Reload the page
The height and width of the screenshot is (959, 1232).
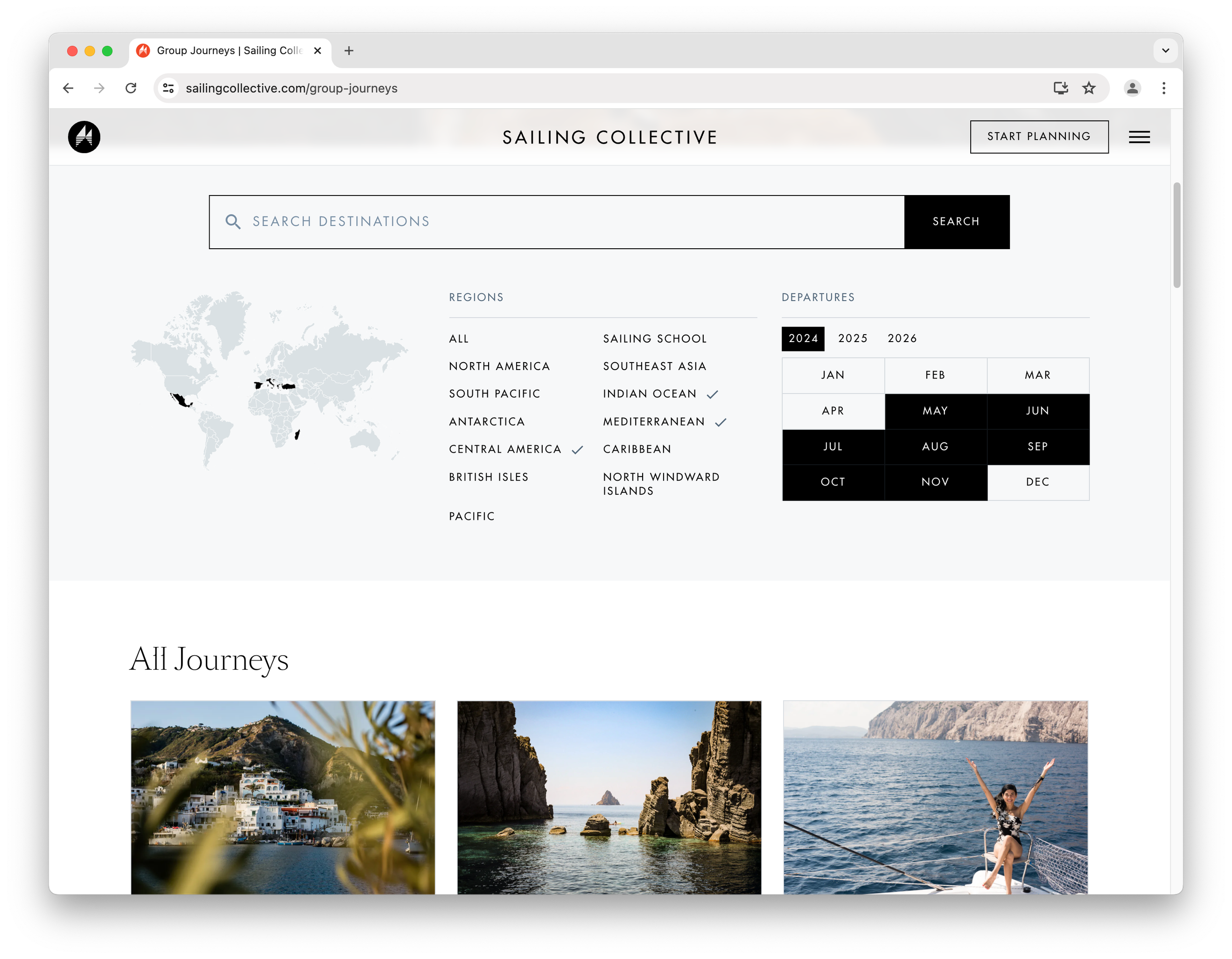point(131,88)
